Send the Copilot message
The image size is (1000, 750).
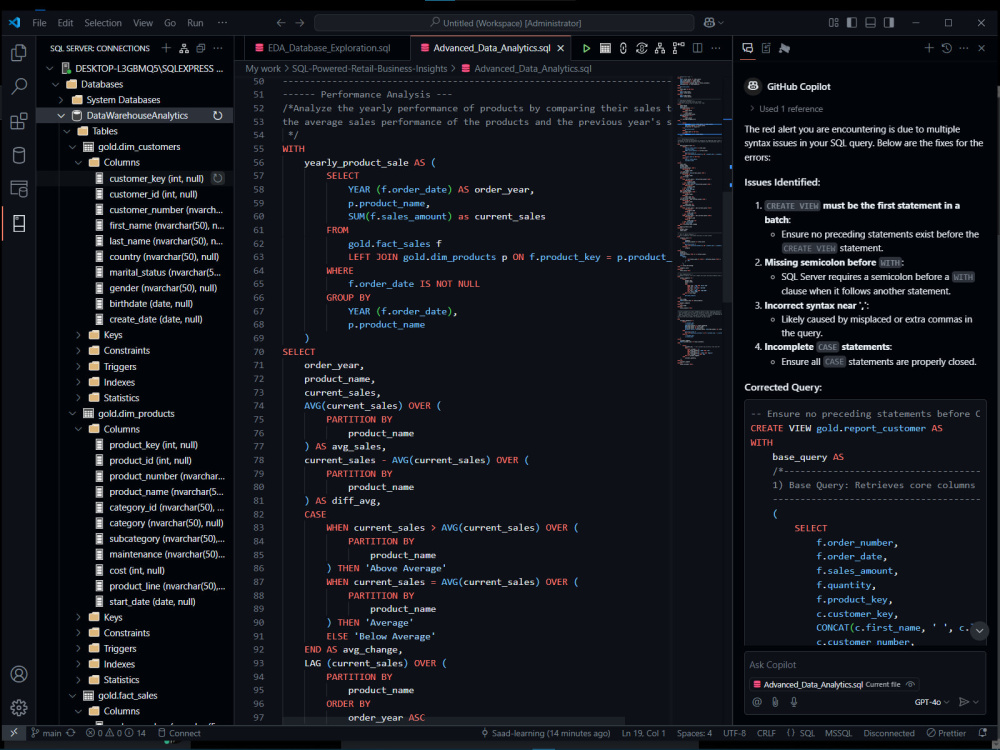tap(964, 702)
